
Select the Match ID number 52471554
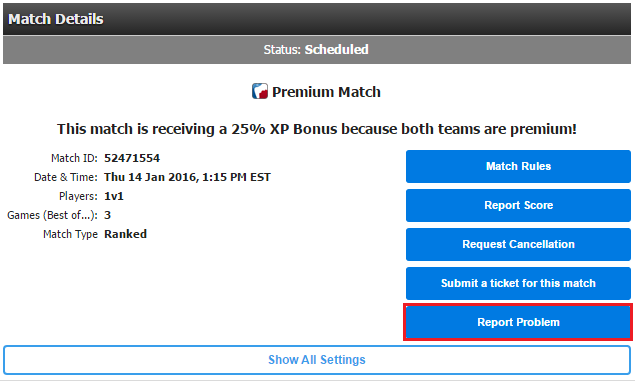pos(132,158)
